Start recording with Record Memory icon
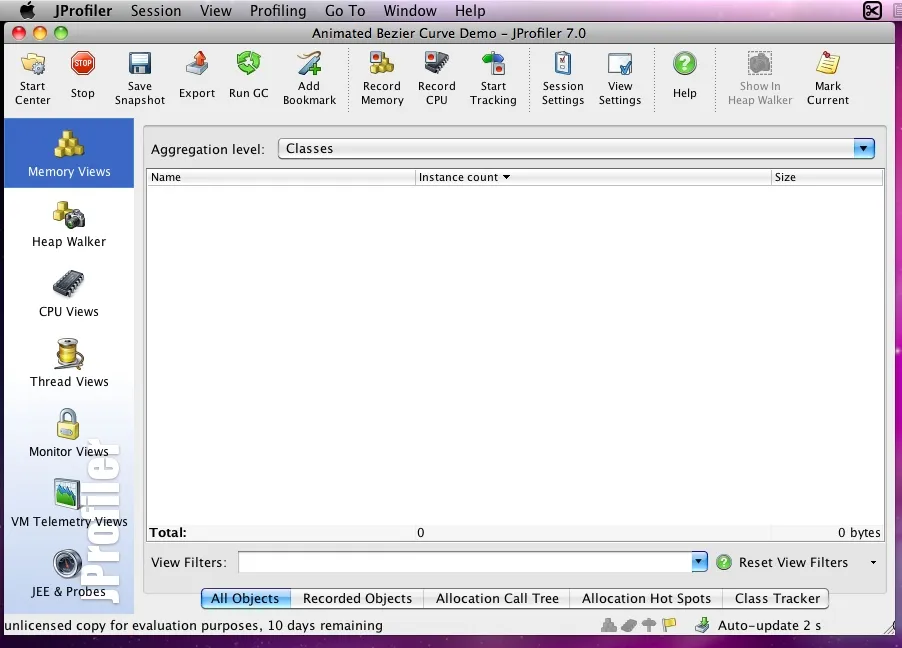 pos(382,64)
